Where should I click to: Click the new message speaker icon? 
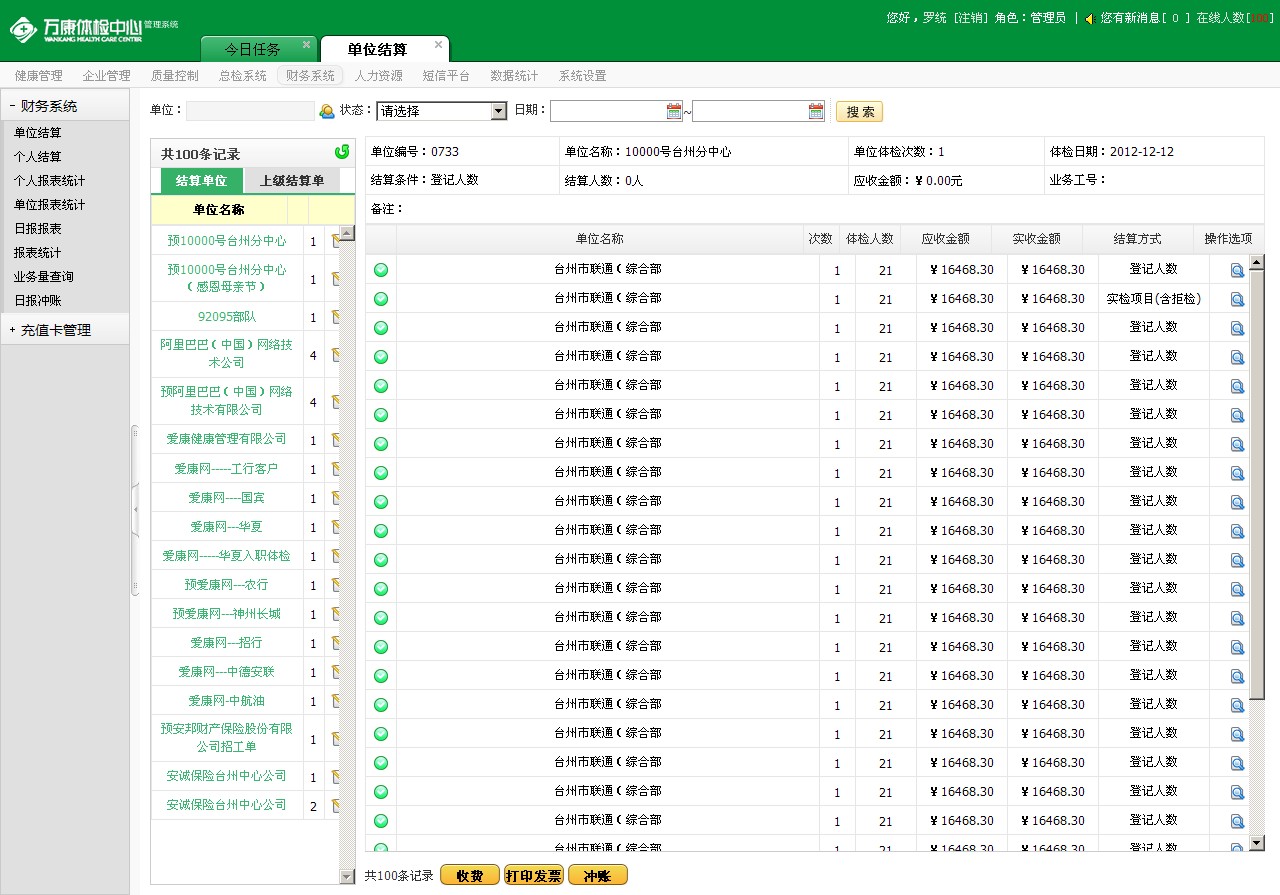coord(1089,18)
